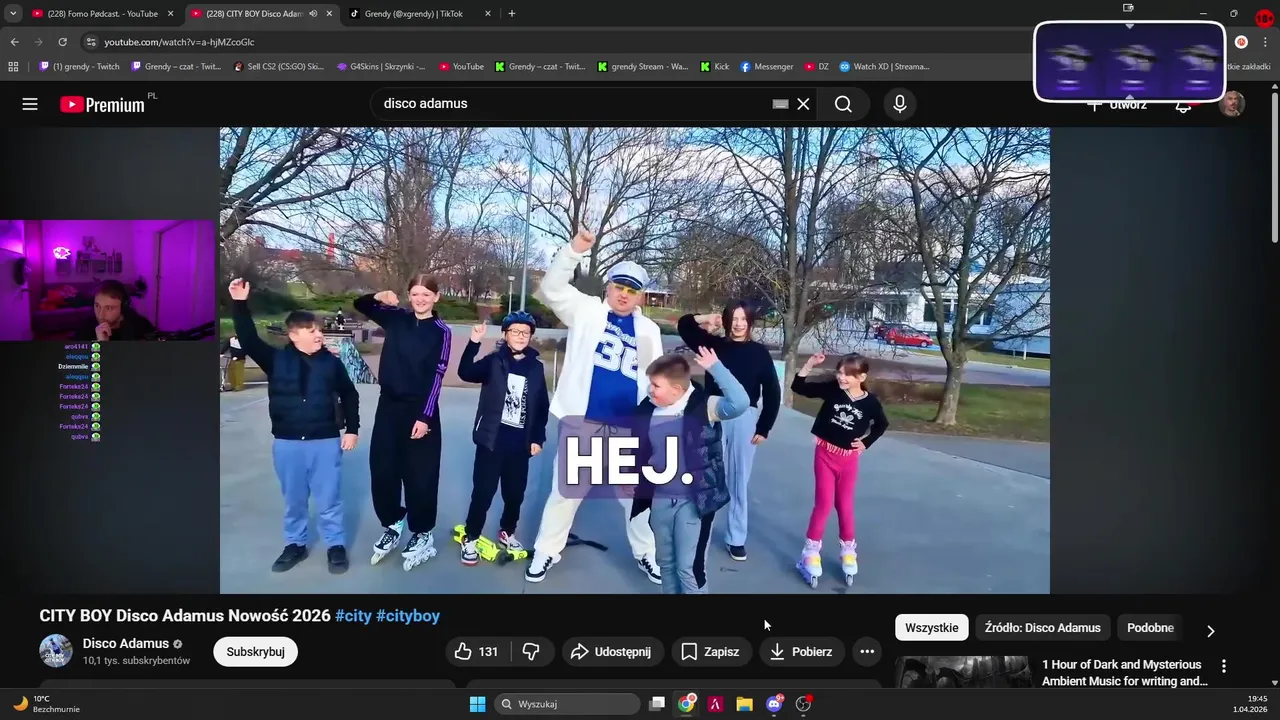Dislike the video with thumbs down

pyautogui.click(x=531, y=652)
